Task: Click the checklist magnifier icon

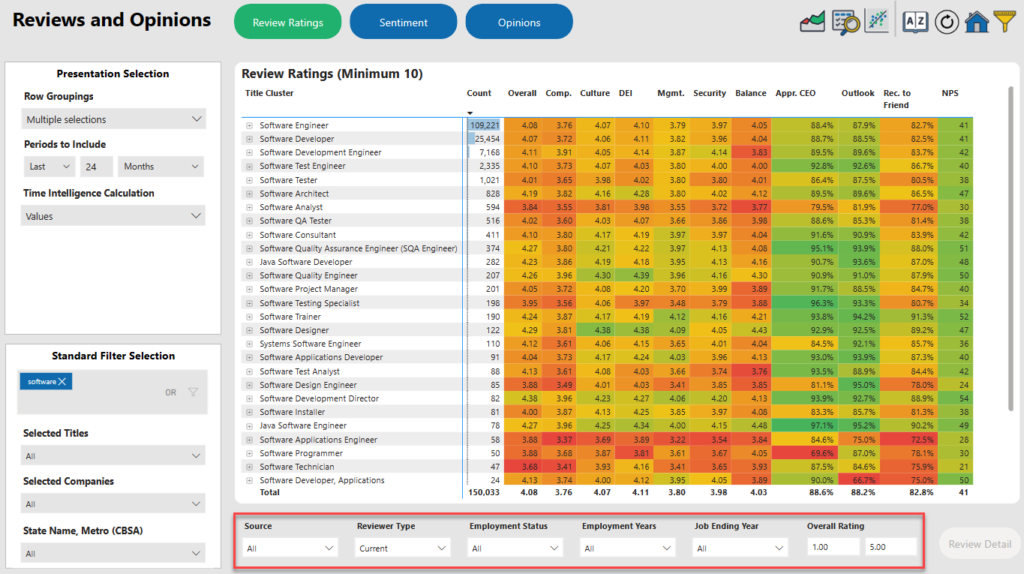Action: pos(845,21)
